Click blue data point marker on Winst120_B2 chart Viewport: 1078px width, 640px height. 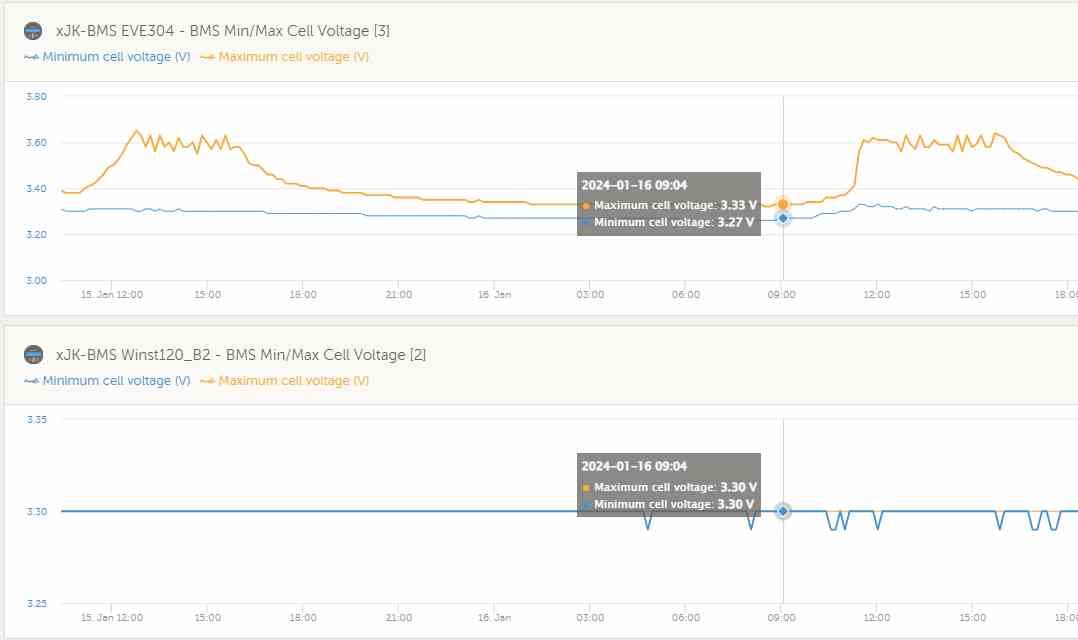(783, 511)
